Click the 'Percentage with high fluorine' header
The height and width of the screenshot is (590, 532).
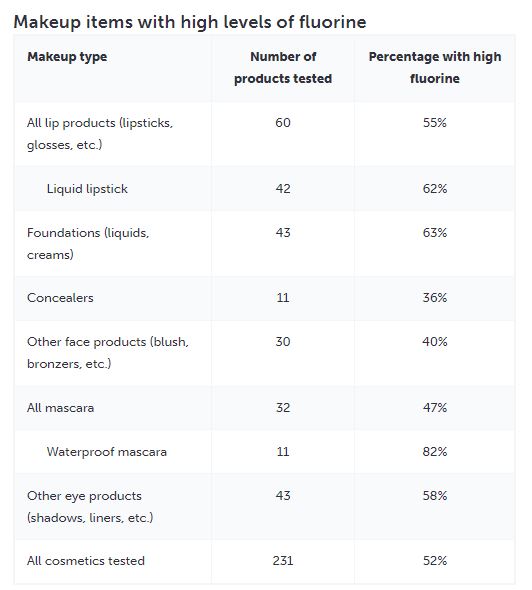click(435, 68)
